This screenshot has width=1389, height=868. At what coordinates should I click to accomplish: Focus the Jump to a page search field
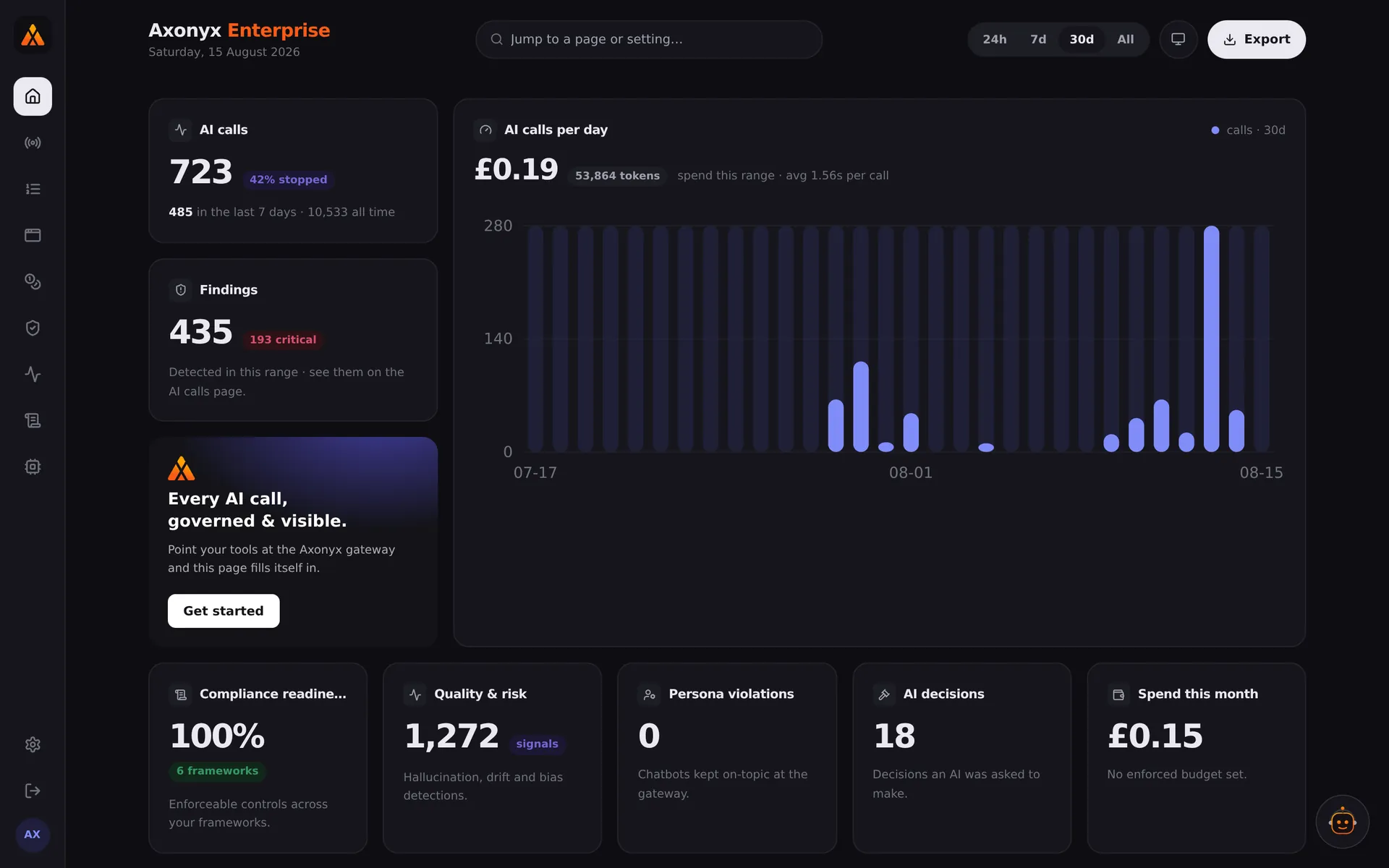click(x=649, y=39)
